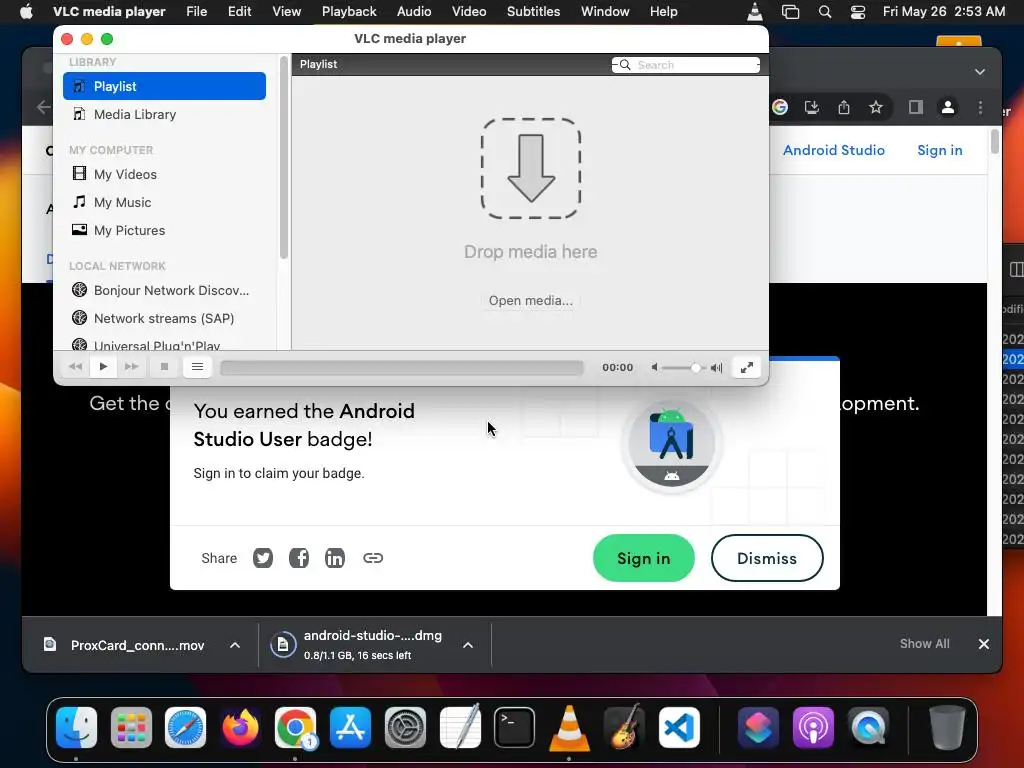Open the File menu
The image size is (1024, 768).
[197, 11]
